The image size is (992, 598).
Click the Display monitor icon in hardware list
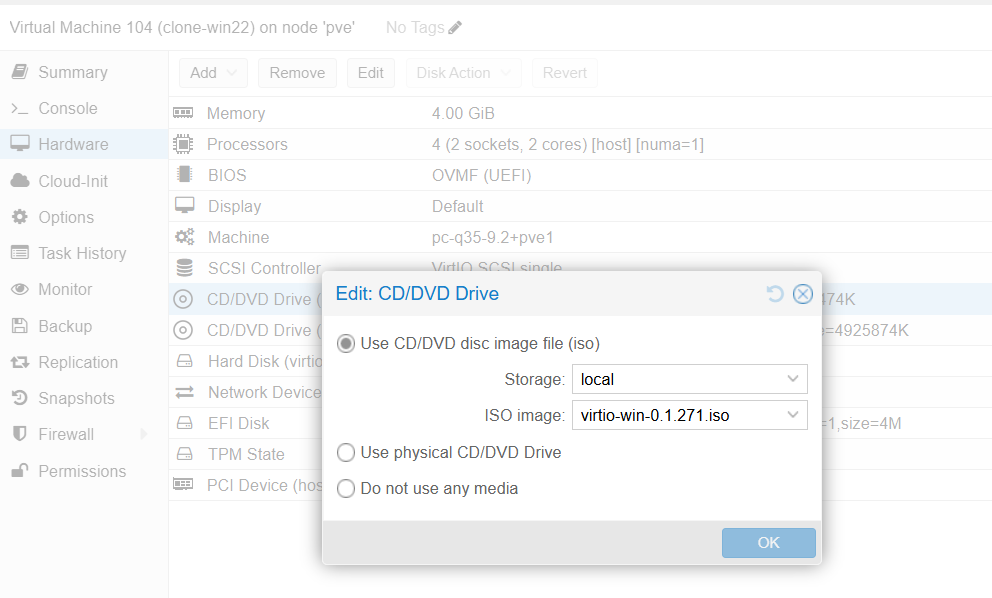coord(184,206)
